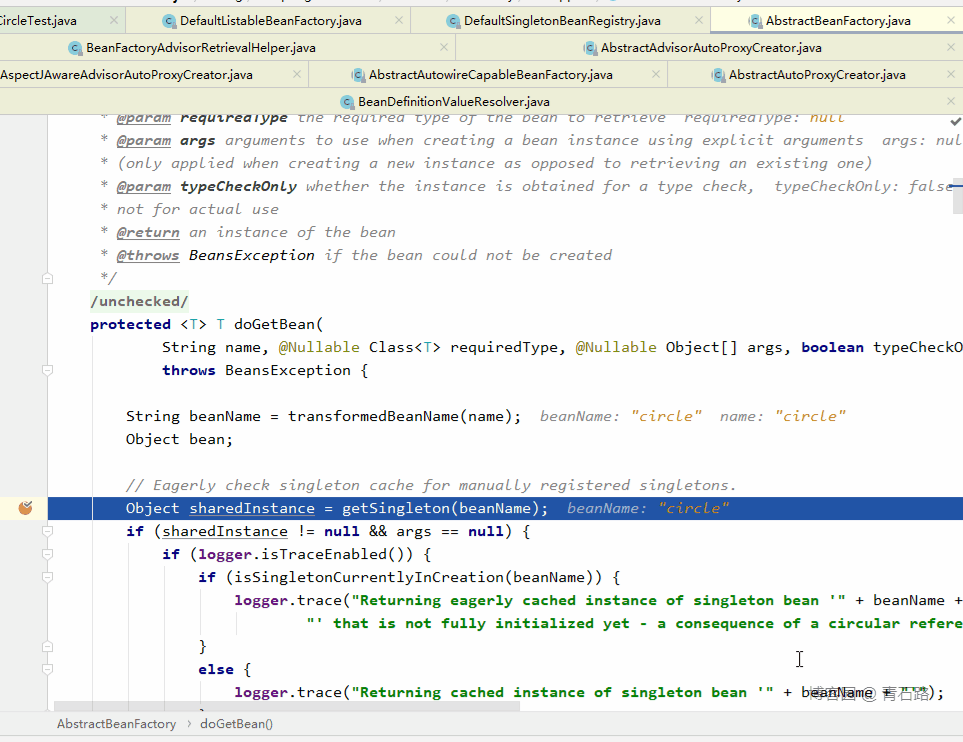Open the AbstractAdvisorAutoProxyCreator.java tab
This screenshot has width=963, height=742.
(x=711, y=48)
